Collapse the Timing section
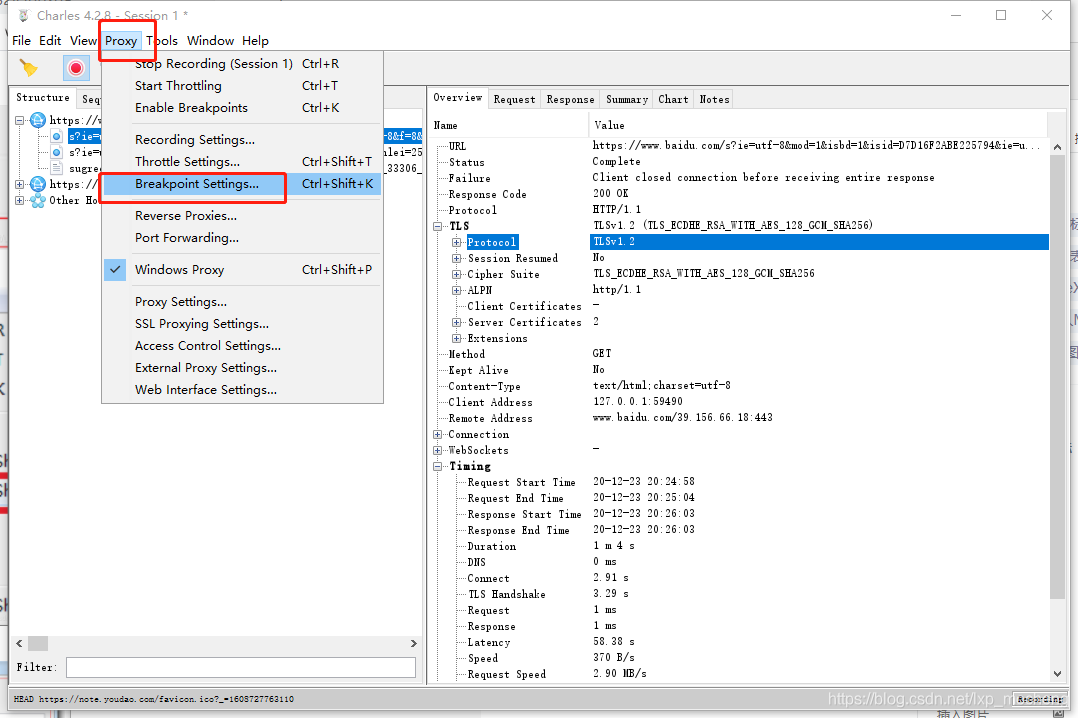1078x718 pixels. [x=438, y=466]
